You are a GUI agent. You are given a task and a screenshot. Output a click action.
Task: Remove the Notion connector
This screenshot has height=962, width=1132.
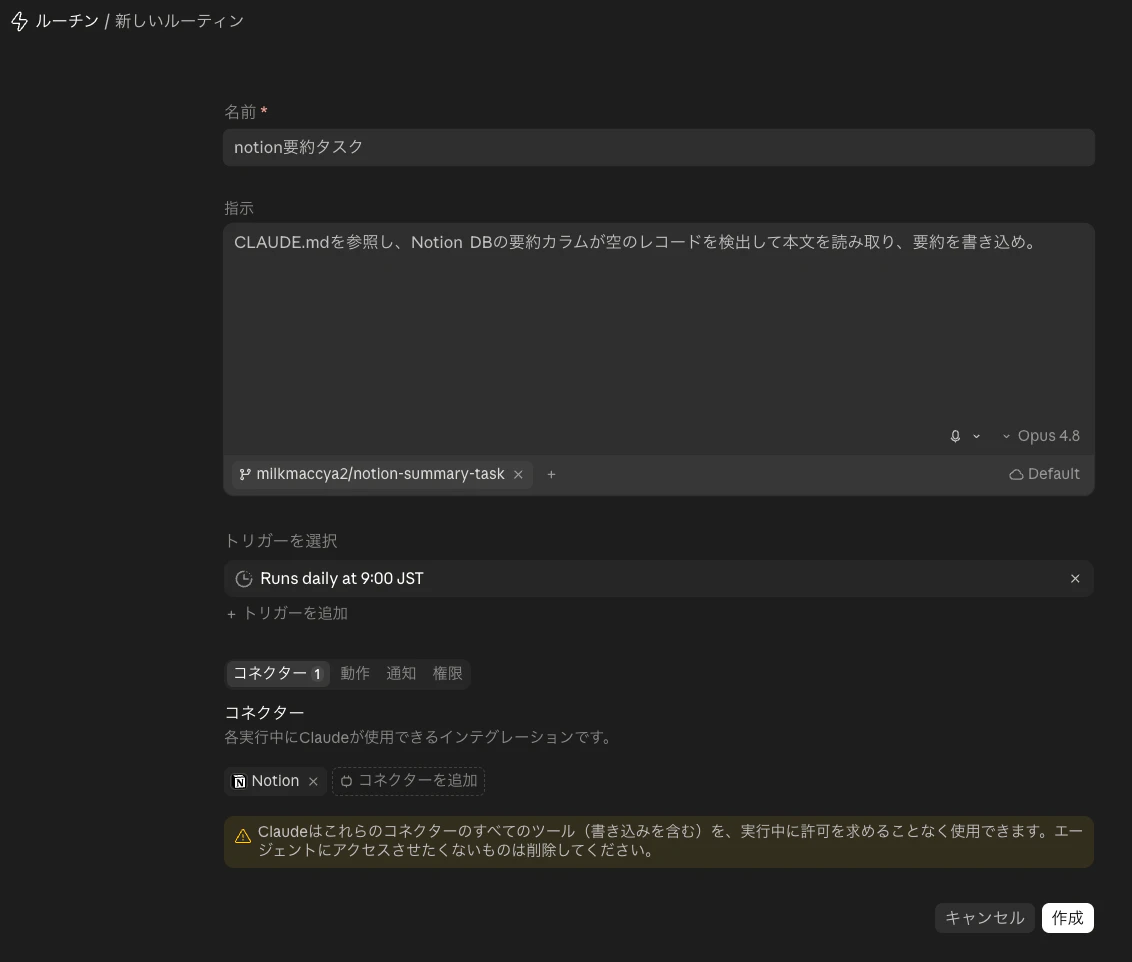(x=313, y=781)
